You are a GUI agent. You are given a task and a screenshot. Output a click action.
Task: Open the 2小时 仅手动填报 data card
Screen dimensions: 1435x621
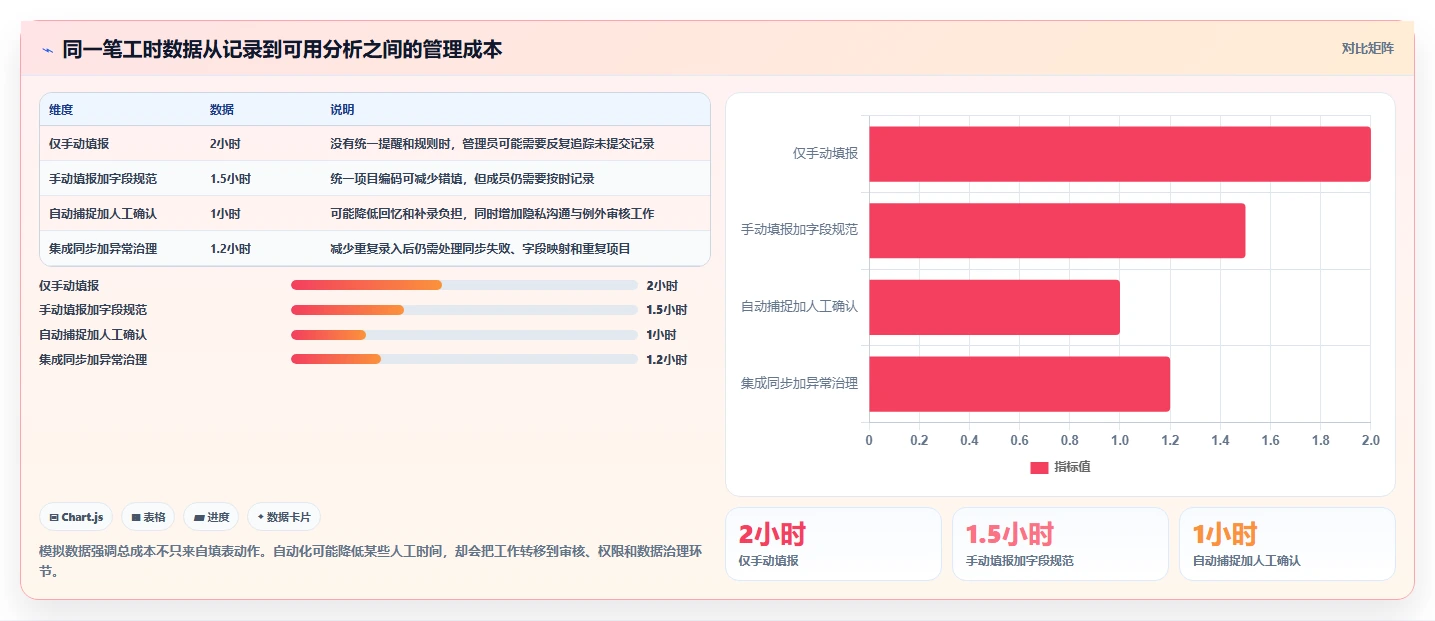(833, 544)
